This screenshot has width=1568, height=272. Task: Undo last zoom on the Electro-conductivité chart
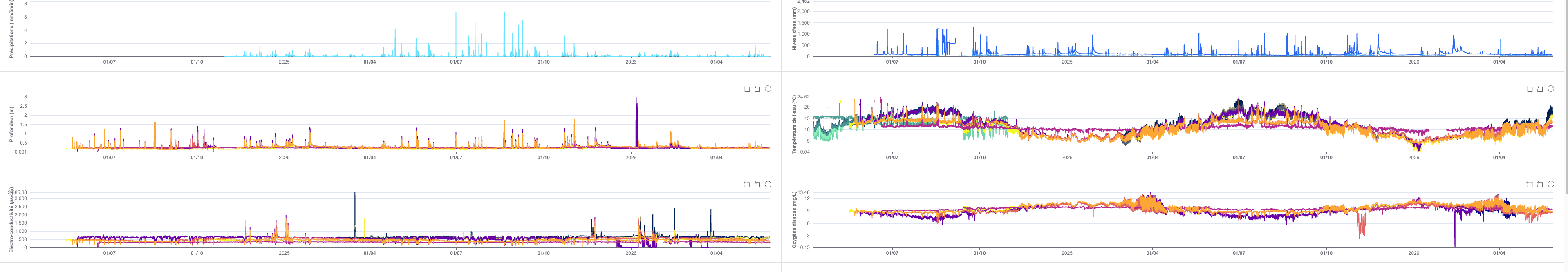757,184
